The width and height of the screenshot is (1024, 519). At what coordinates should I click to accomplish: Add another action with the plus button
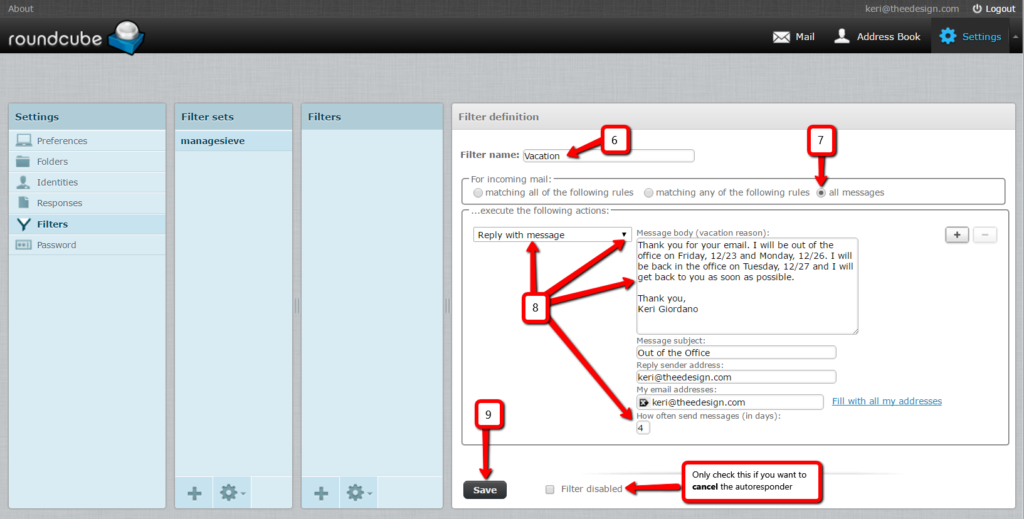(x=956, y=234)
